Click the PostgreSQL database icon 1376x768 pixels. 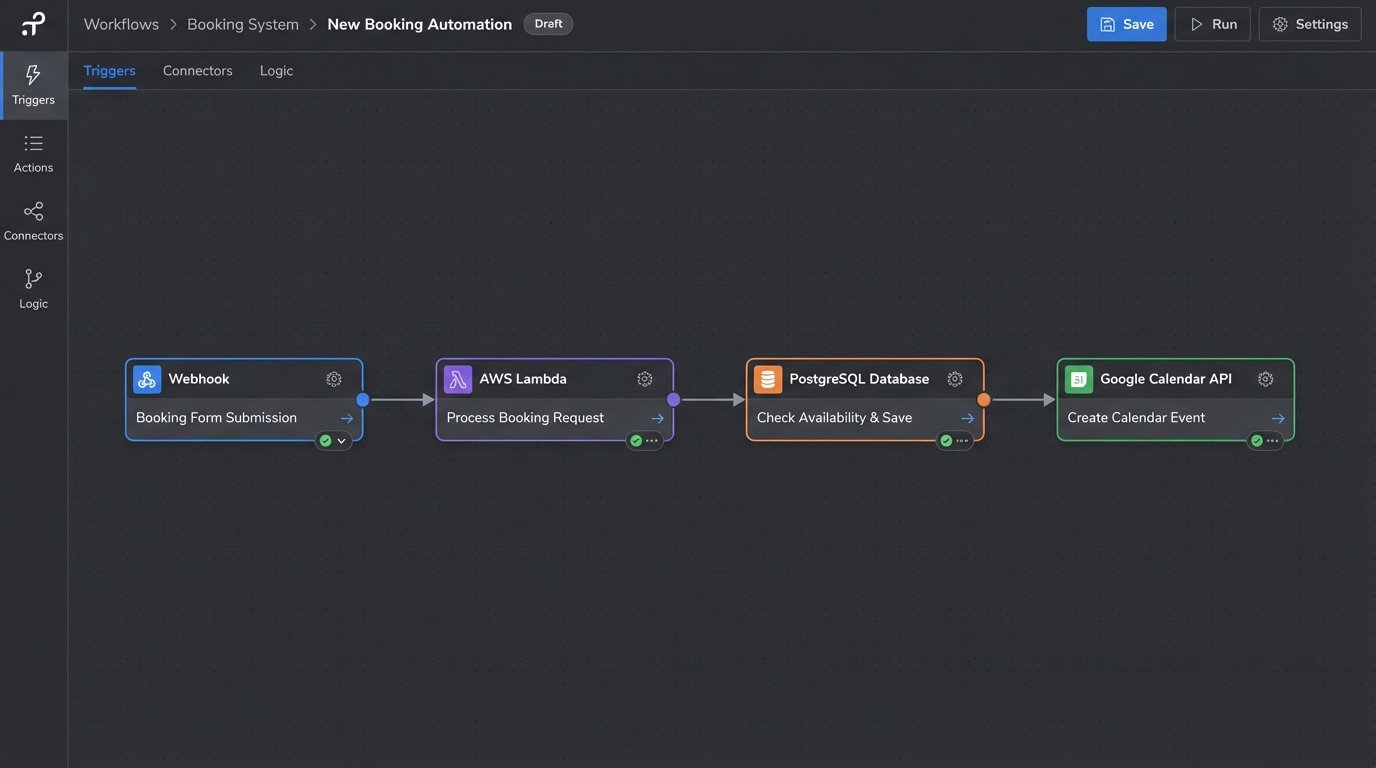(766, 378)
